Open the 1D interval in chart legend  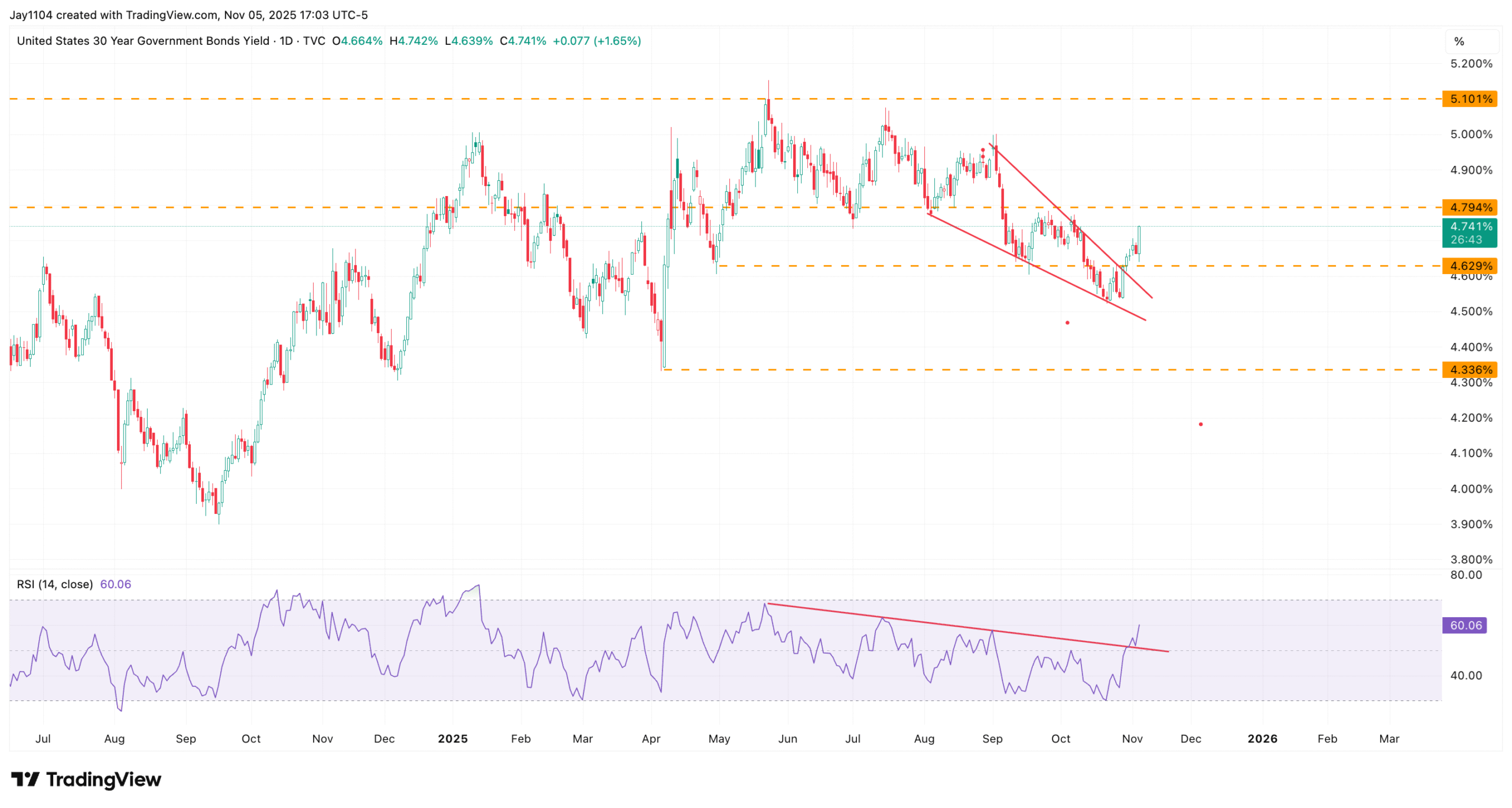tap(286, 41)
